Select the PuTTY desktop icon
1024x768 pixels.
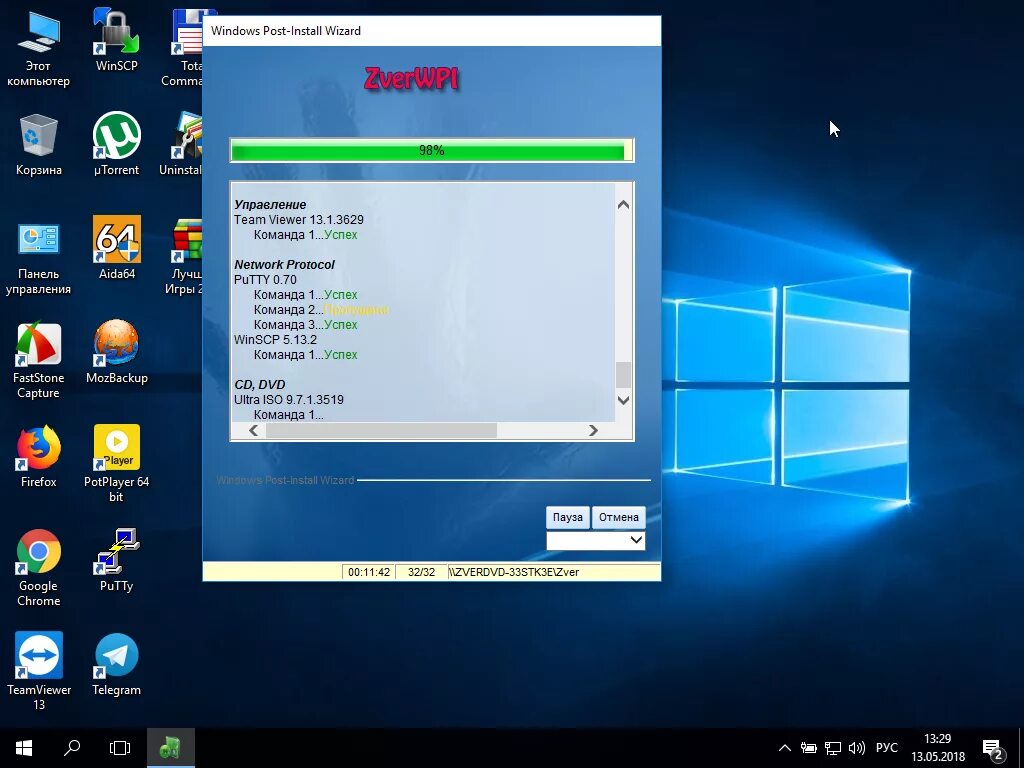116,560
